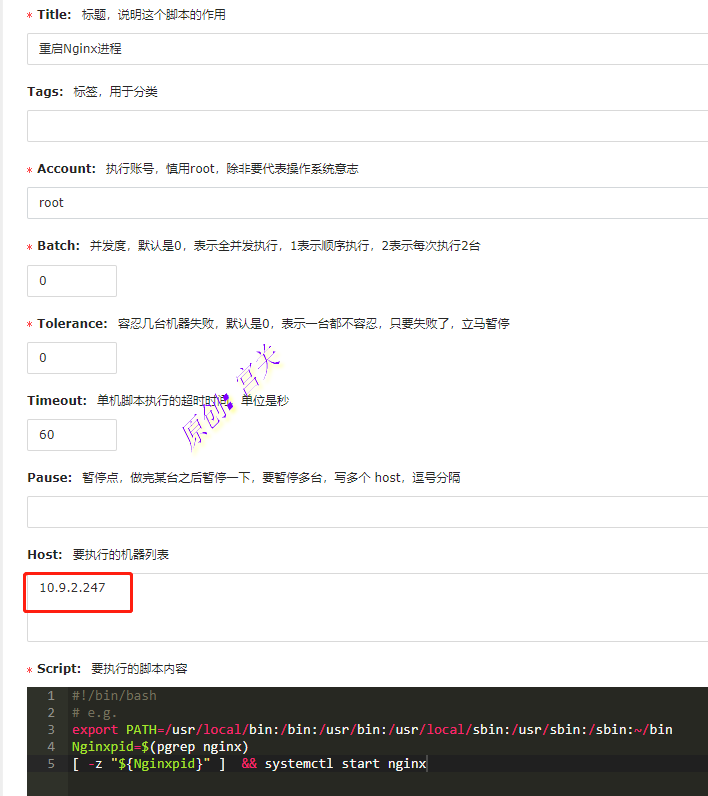The height and width of the screenshot is (796, 708).
Task: Click the Title field label
Action: pyautogui.click(x=53, y=15)
